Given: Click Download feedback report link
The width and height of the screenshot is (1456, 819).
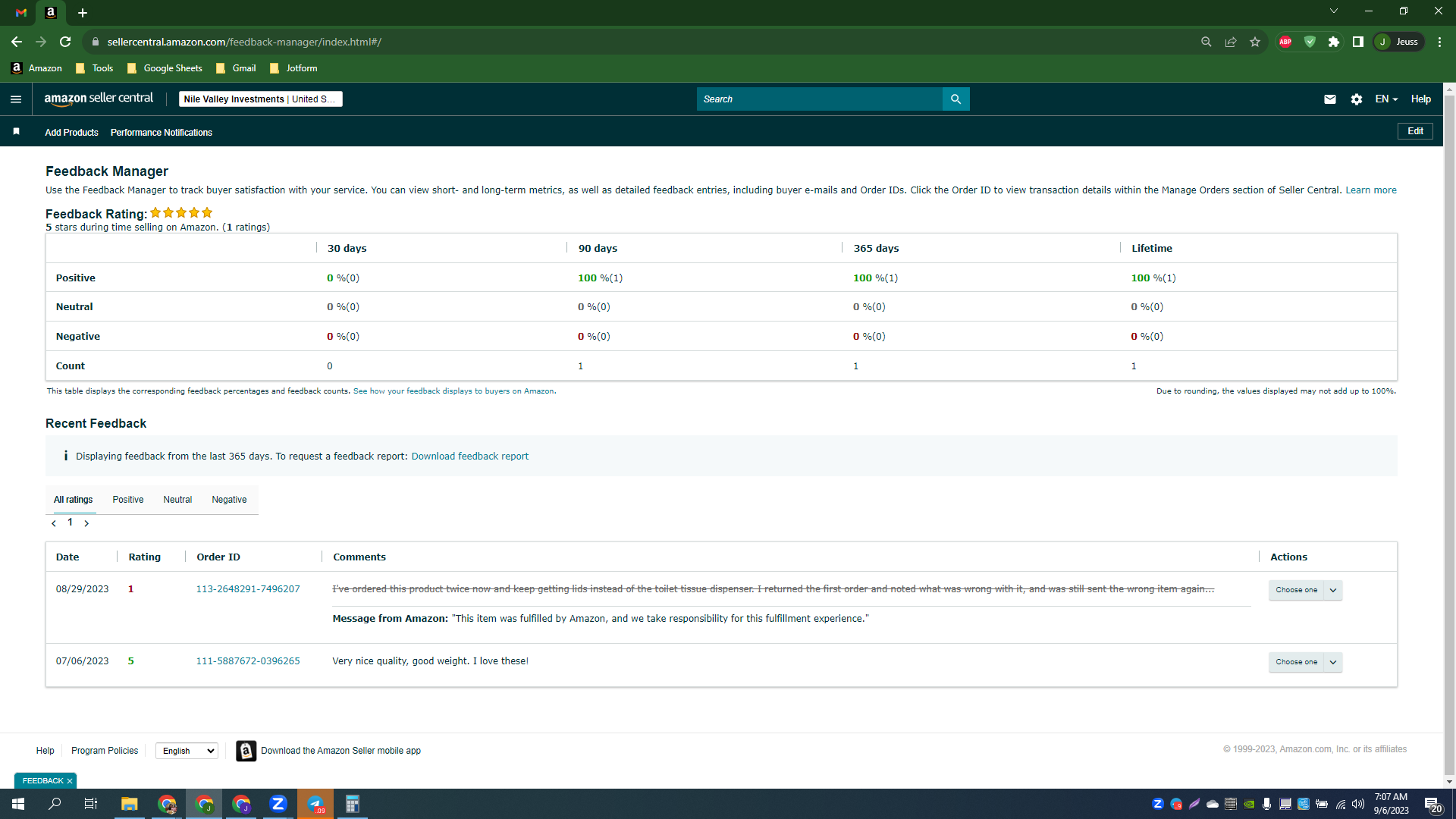Looking at the screenshot, I should coord(470,457).
